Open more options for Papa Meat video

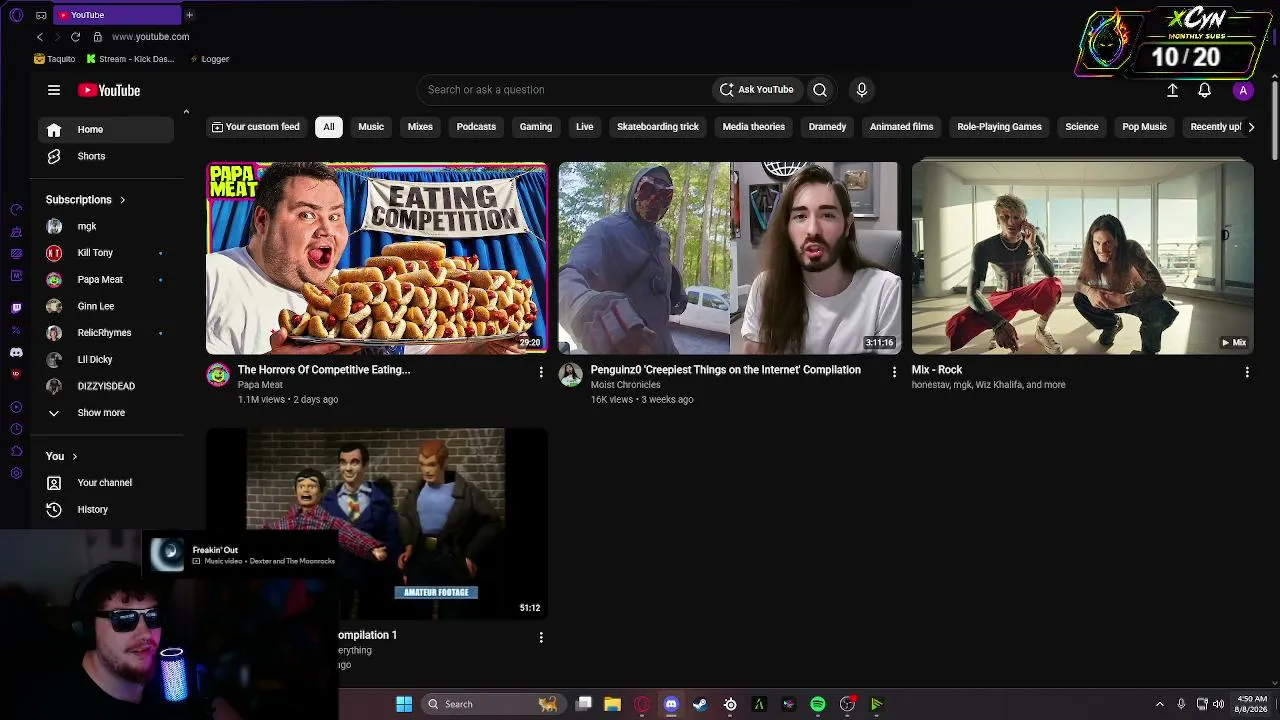(x=541, y=372)
